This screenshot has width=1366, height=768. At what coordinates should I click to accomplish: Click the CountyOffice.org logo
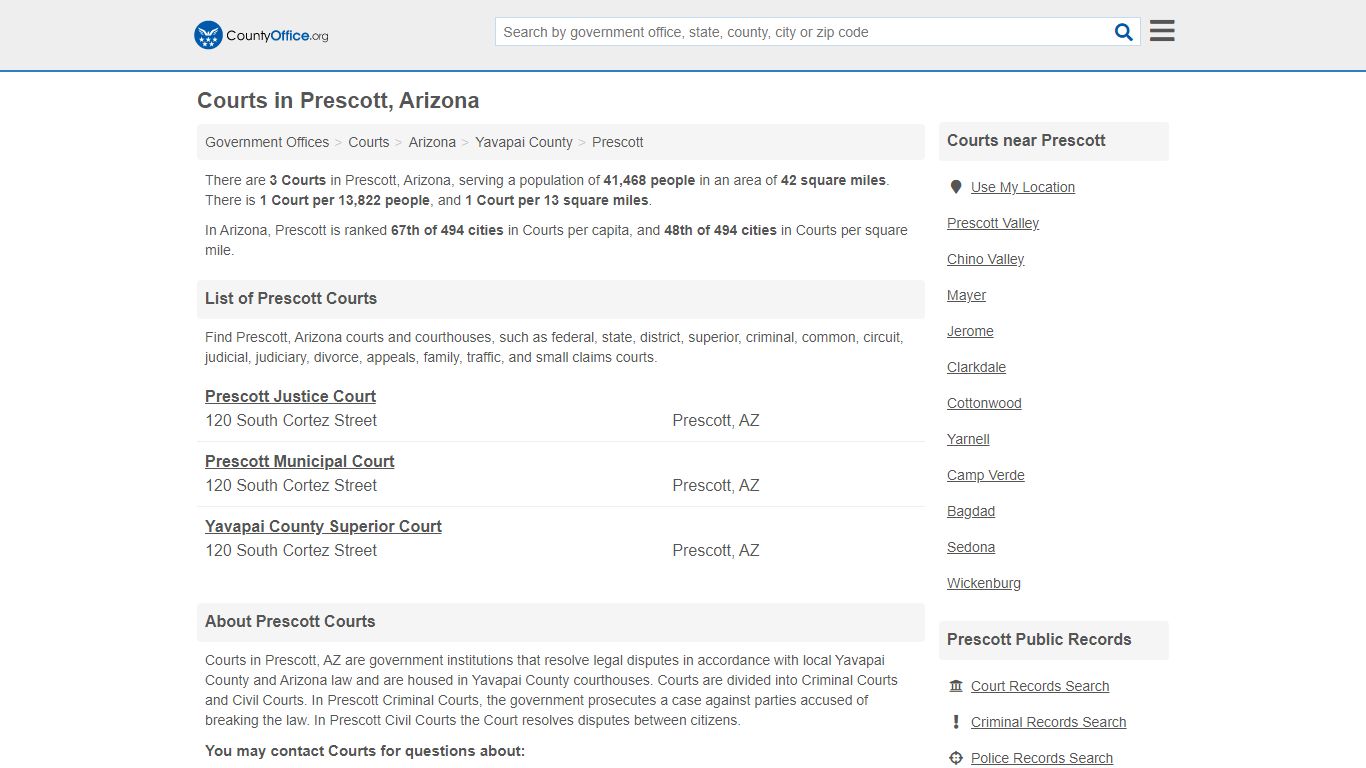tap(259, 34)
